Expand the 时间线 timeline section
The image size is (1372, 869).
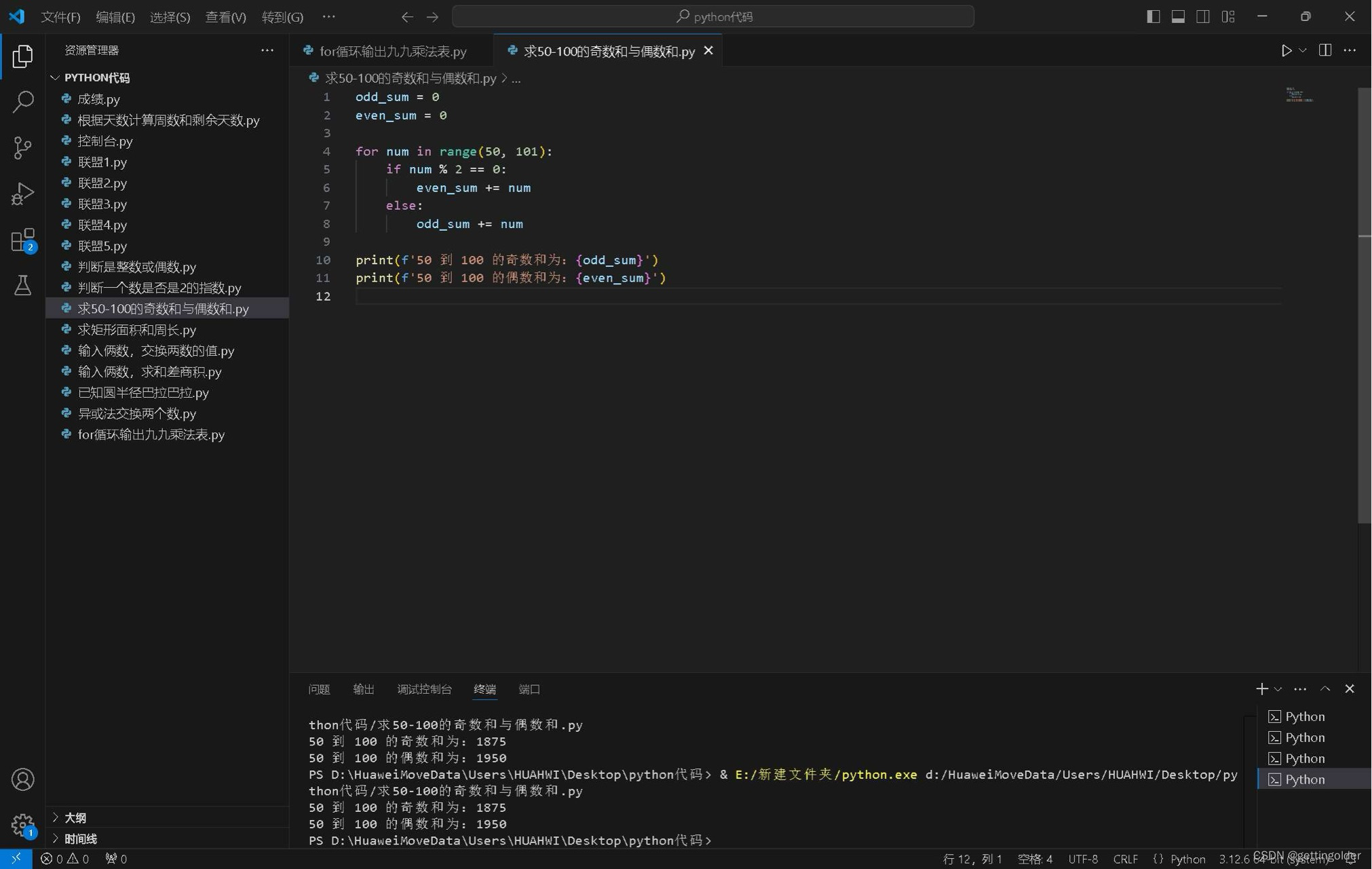point(80,839)
